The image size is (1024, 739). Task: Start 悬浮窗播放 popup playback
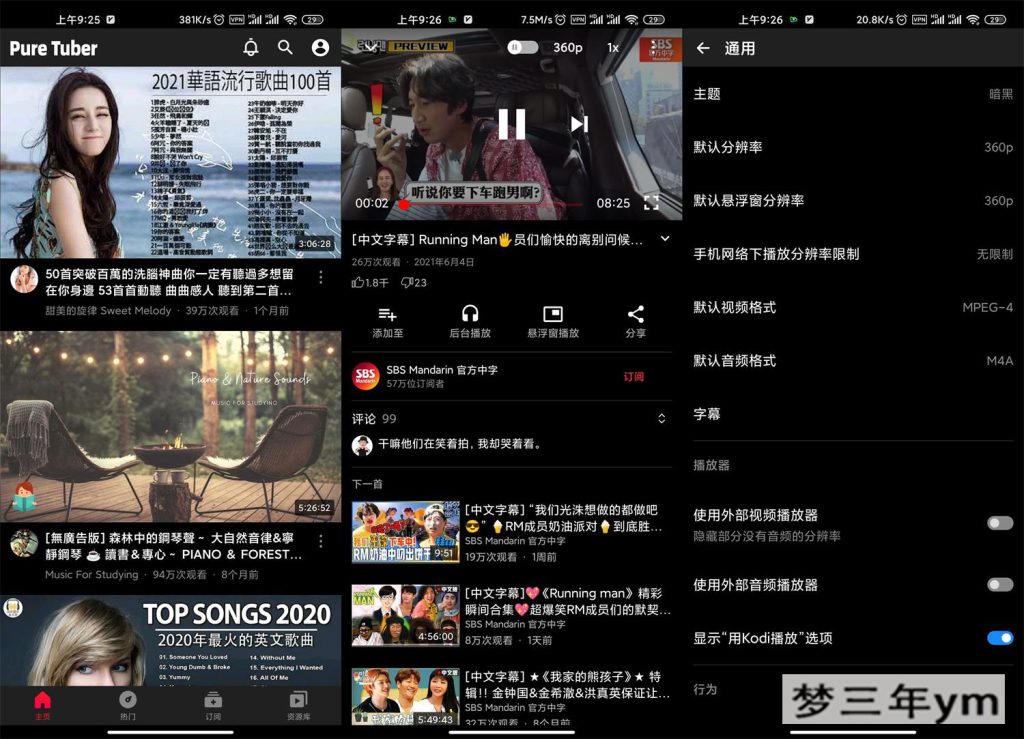click(553, 322)
